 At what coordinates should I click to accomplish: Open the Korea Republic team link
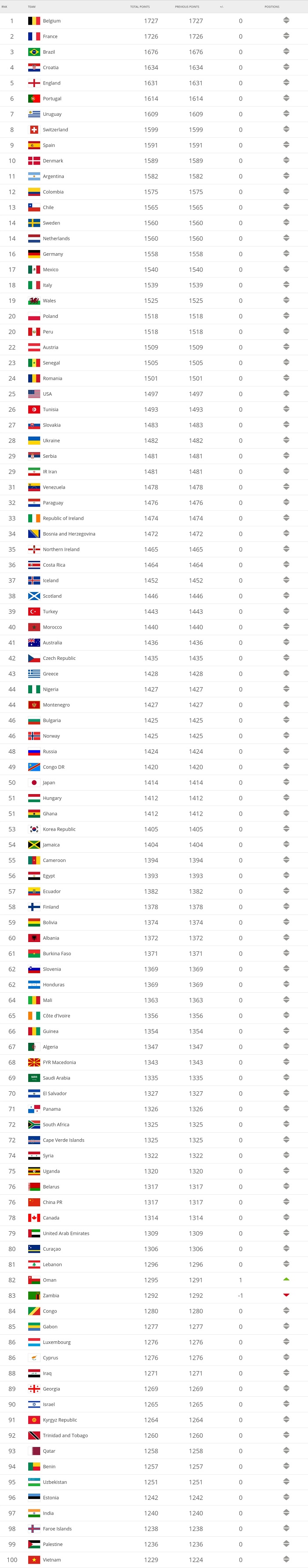pyautogui.click(x=59, y=829)
